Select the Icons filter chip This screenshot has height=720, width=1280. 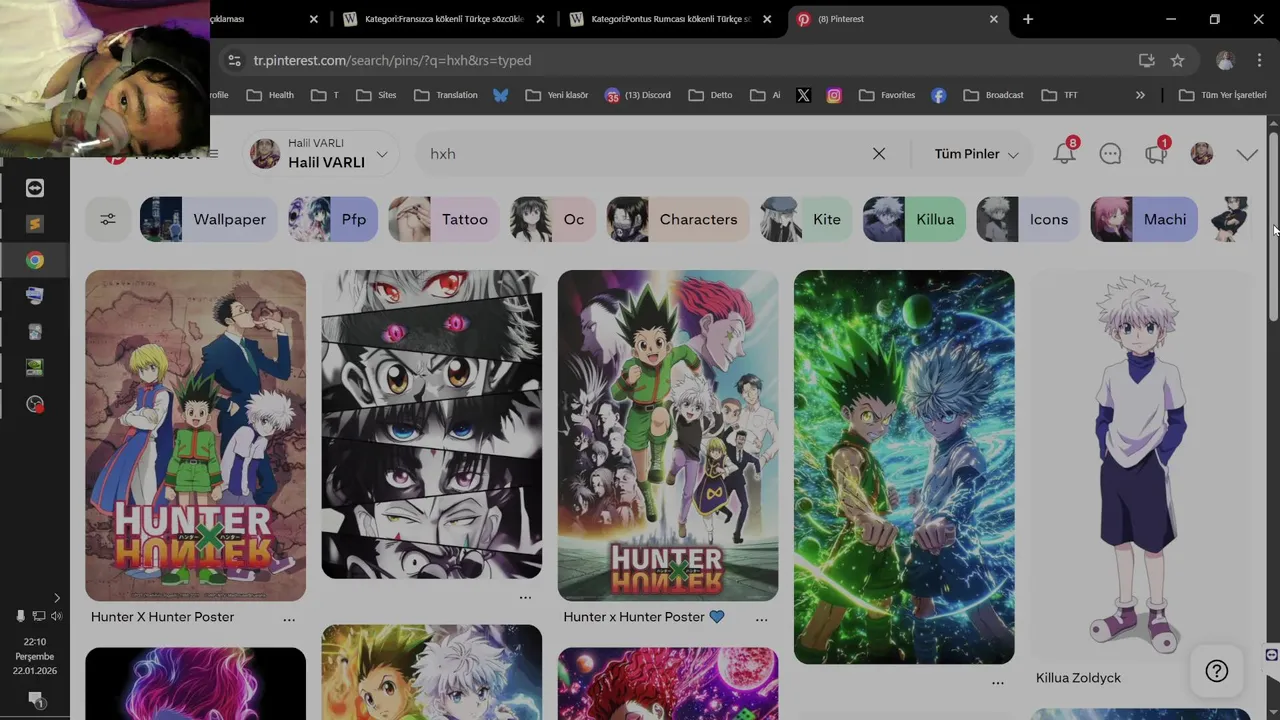pos(1028,219)
